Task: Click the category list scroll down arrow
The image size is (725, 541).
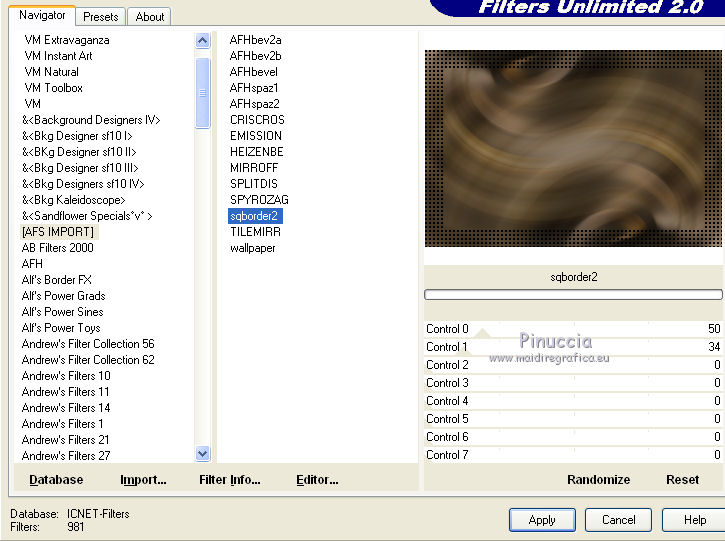Action: pos(203,453)
